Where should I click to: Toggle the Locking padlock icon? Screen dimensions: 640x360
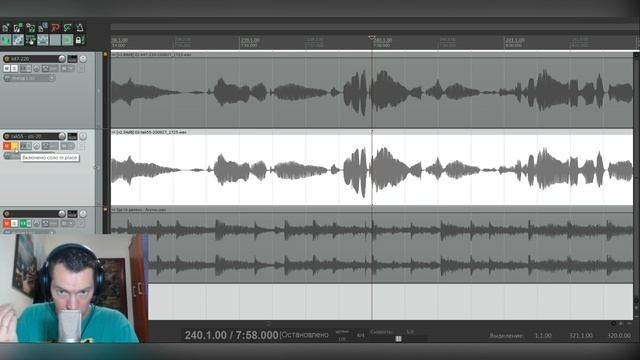tap(80, 40)
